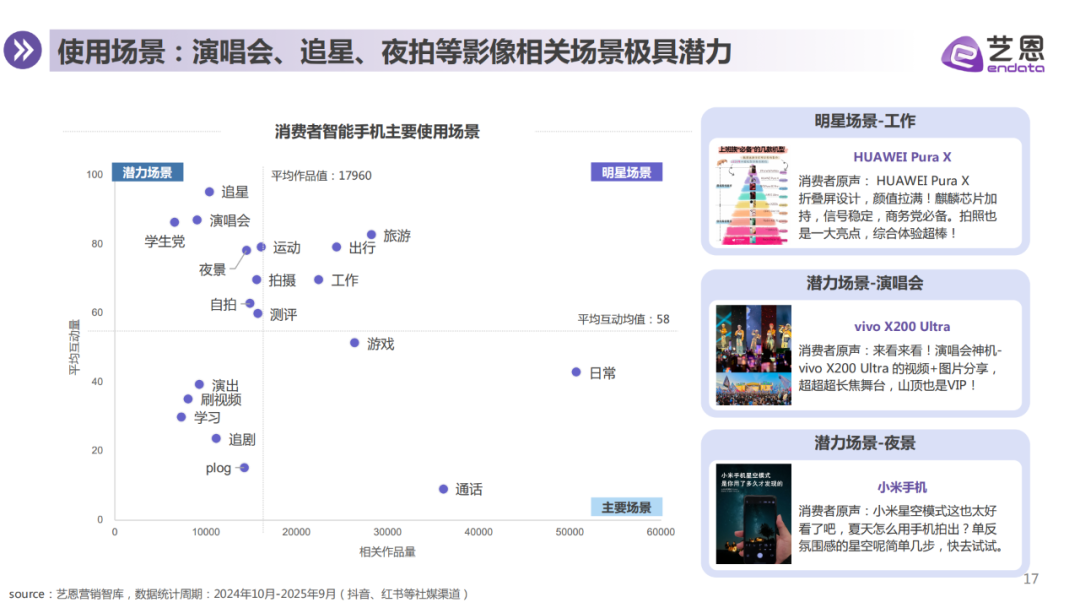
Task: Click the 刷视频 data point label
Action: point(220,399)
